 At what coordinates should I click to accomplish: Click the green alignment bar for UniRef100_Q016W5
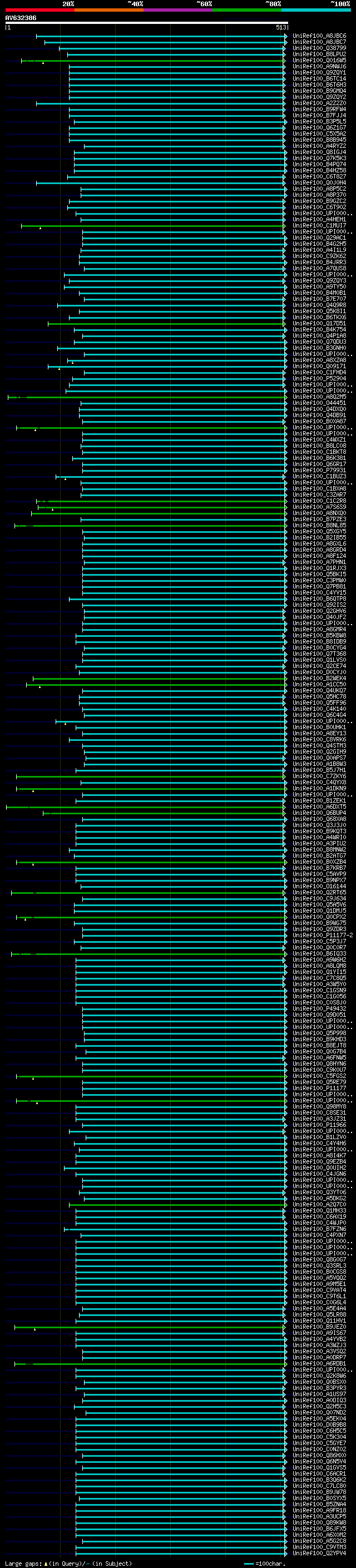pos(154,60)
